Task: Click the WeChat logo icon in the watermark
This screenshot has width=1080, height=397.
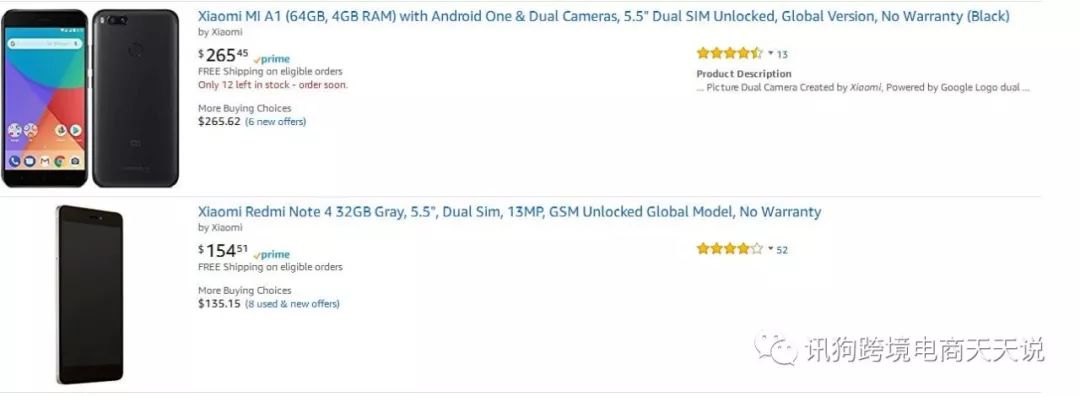Action: (x=776, y=348)
